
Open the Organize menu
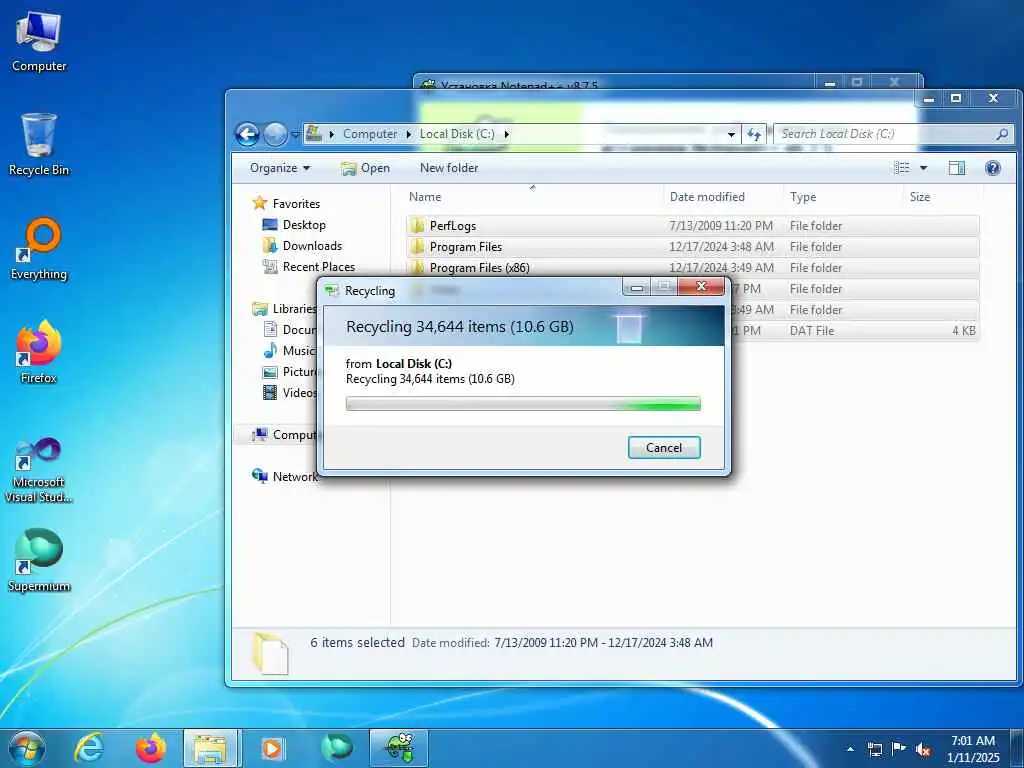click(x=280, y=168)
